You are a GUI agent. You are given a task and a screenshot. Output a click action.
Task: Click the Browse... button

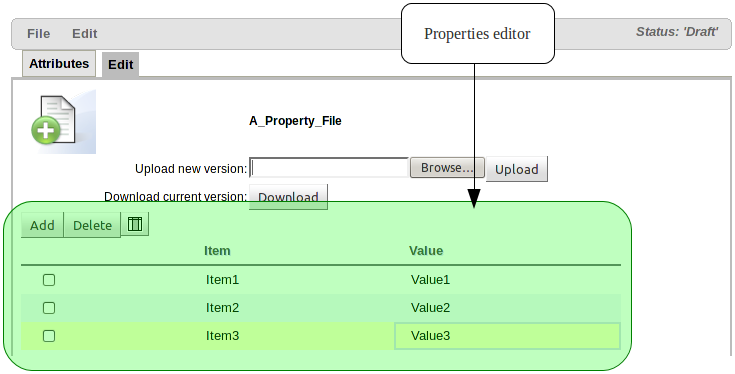447,168
